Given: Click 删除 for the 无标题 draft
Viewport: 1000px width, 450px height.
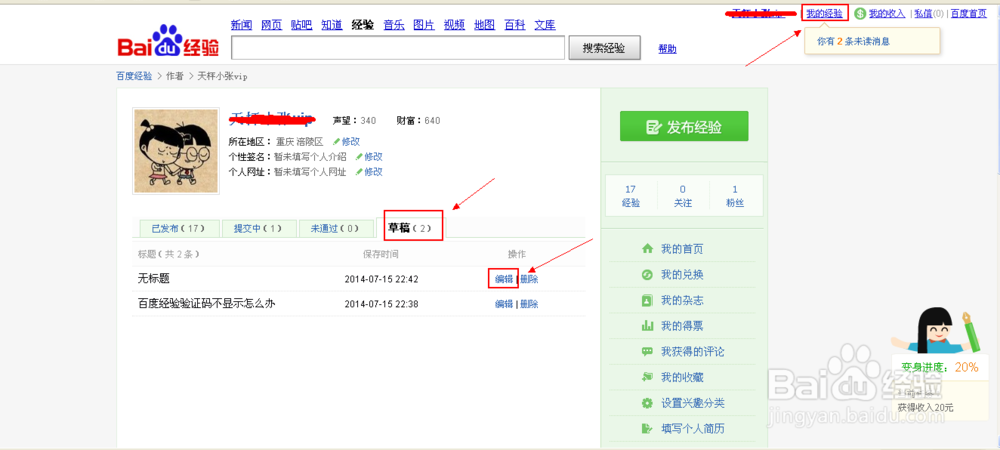Looking at the screenshot, I should point(529,279).
